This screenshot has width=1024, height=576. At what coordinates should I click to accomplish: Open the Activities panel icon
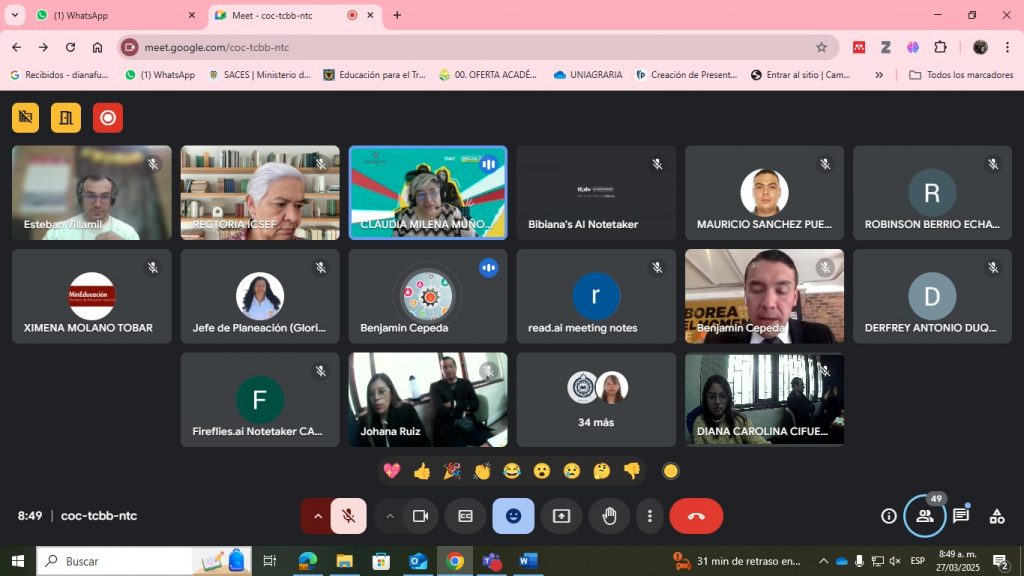pos(997,516)
